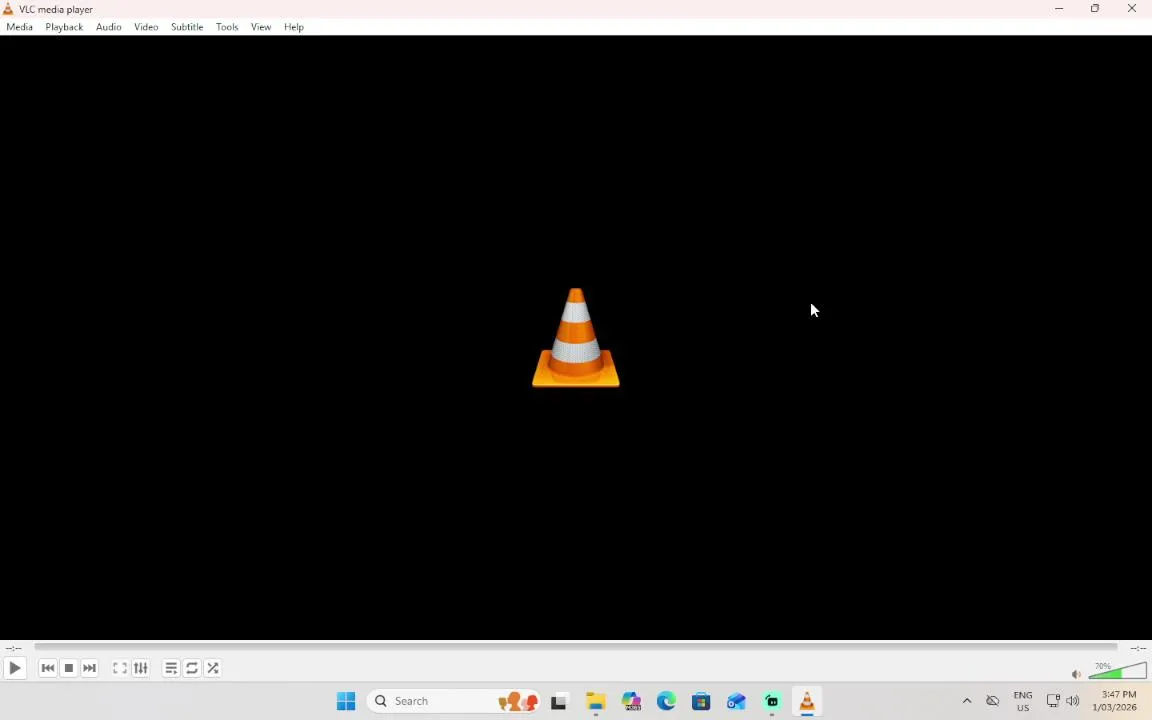Set volume on the green volume slider
Image resolution: width=1152 pixels, height=720 pixels.
(x=1117, y=670)
